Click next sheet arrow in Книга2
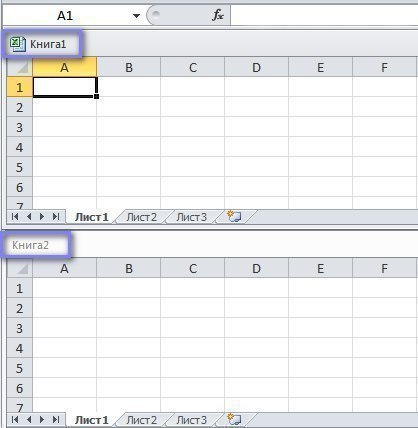 (x=42, y=419)
